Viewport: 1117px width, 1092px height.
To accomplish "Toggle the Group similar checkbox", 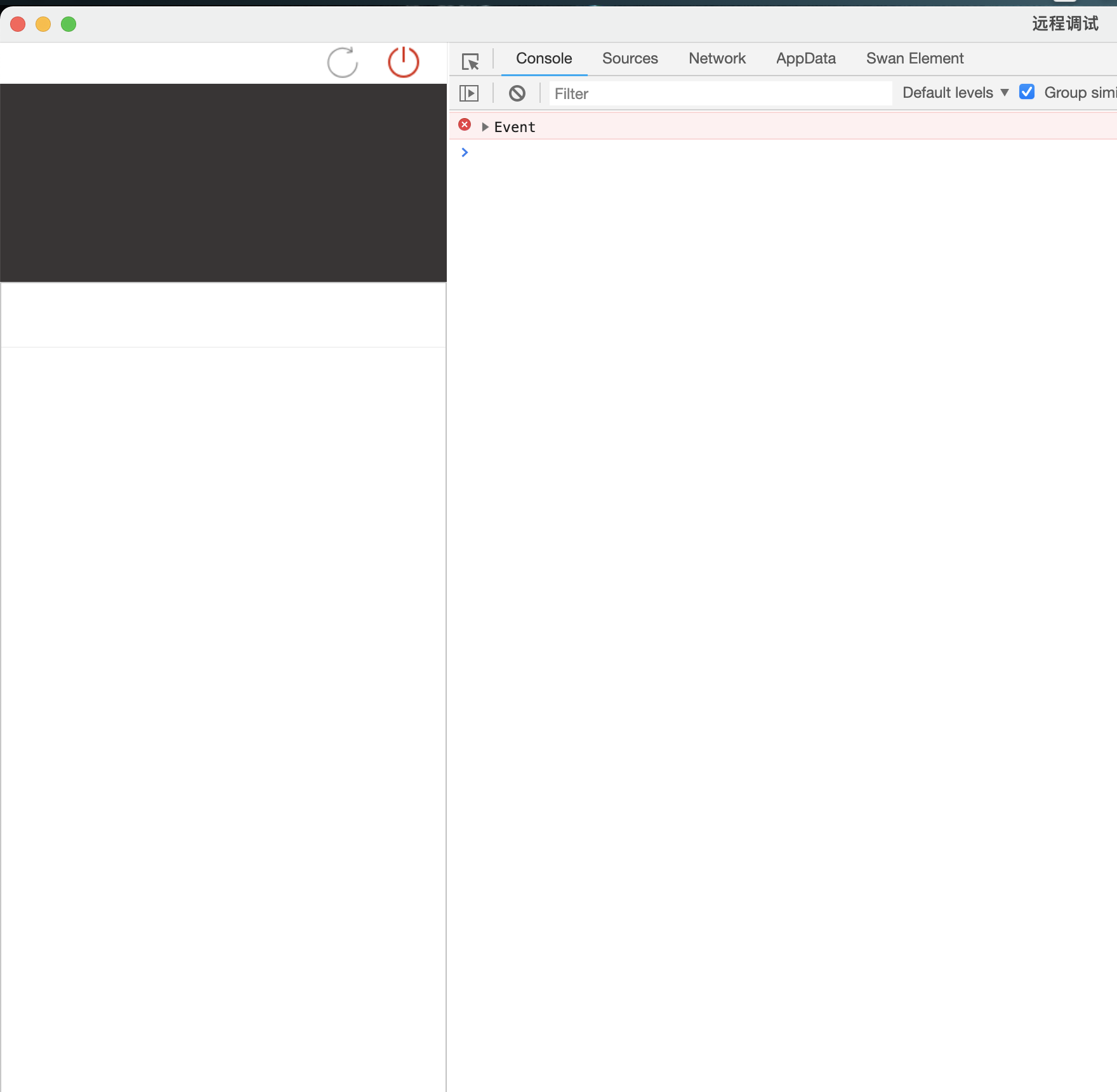I will point(1027,92).
